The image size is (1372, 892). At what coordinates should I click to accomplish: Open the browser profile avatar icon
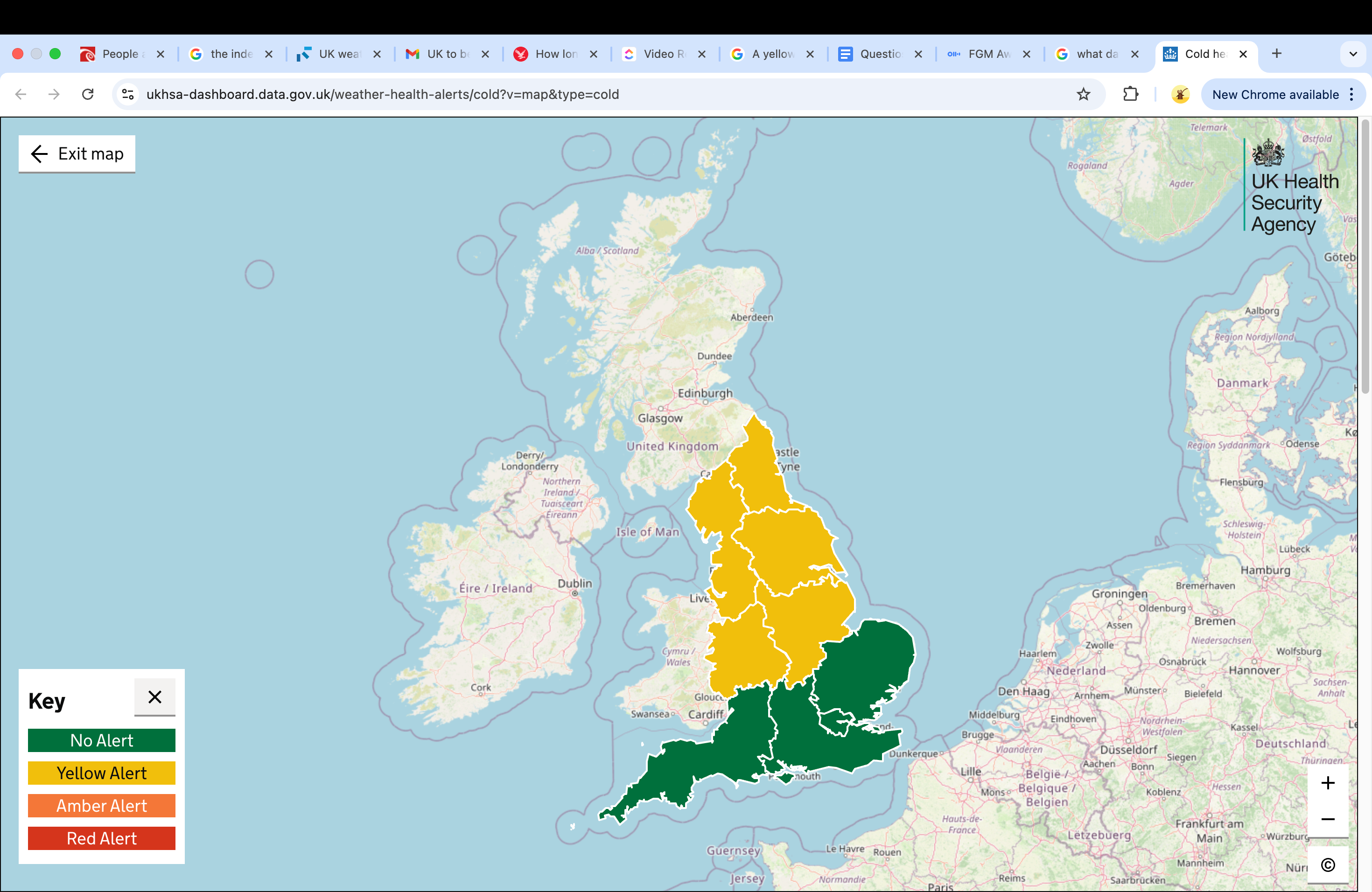1181,94
